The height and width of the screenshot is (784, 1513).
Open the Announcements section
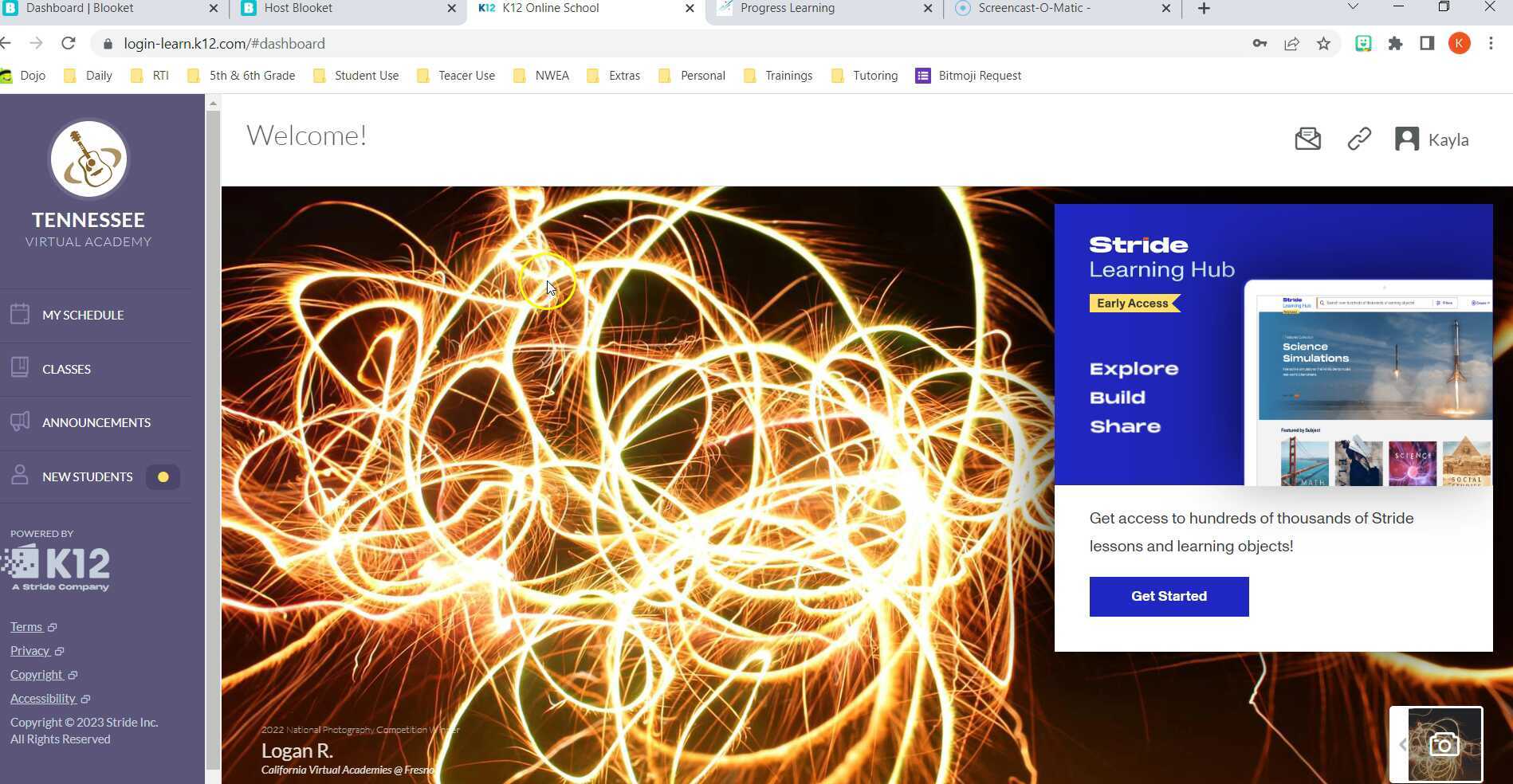tap(96, 422)
